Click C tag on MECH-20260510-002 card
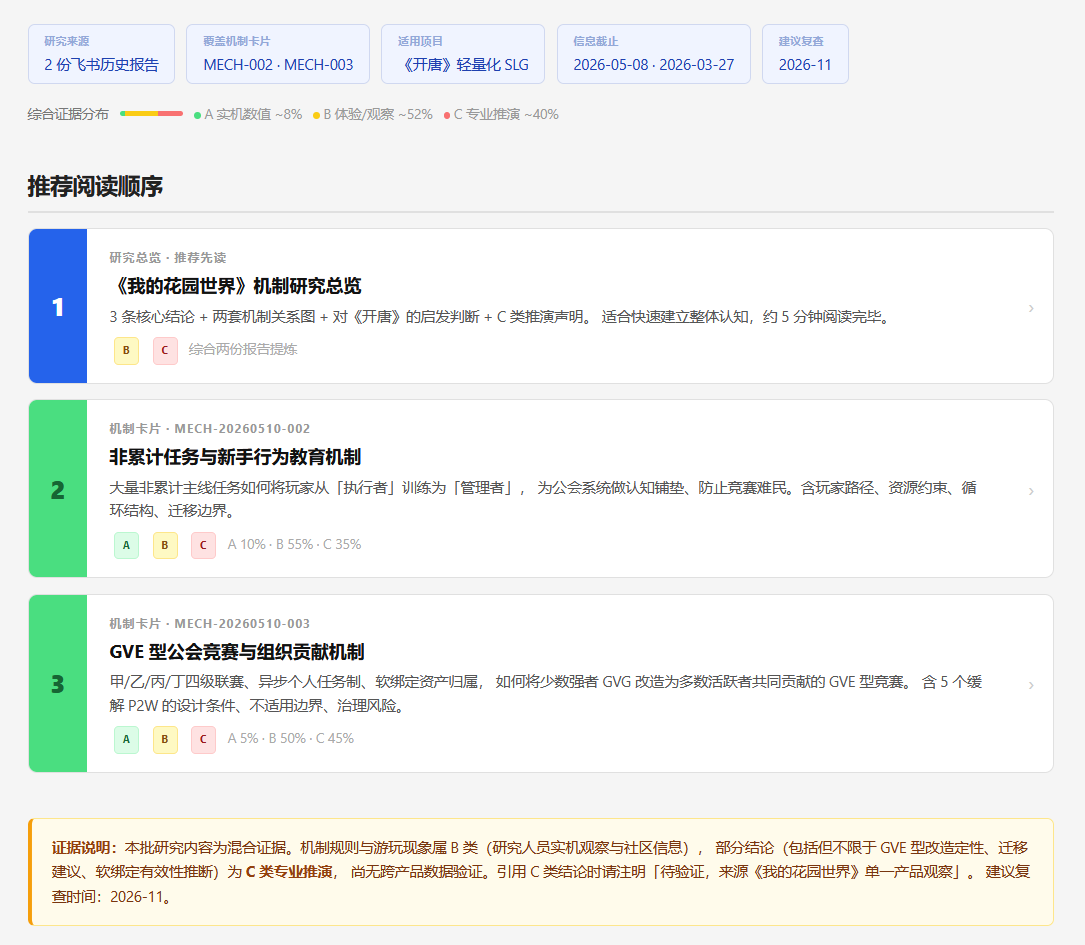 click(203, 545)
